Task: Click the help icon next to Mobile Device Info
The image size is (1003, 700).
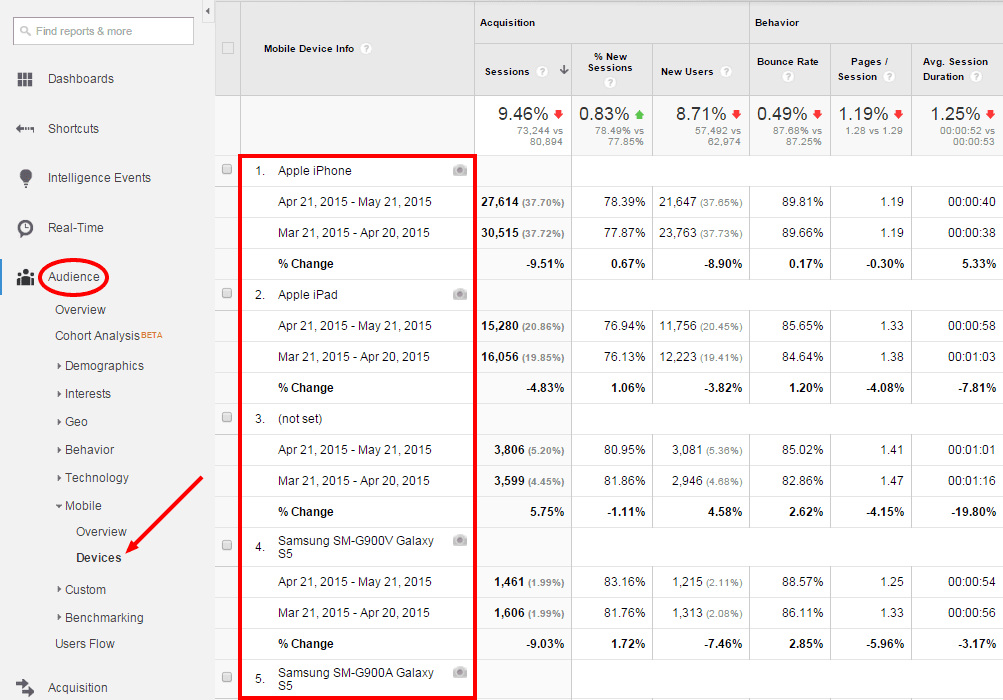Action: pyautogui.click(x=366, y=49)
